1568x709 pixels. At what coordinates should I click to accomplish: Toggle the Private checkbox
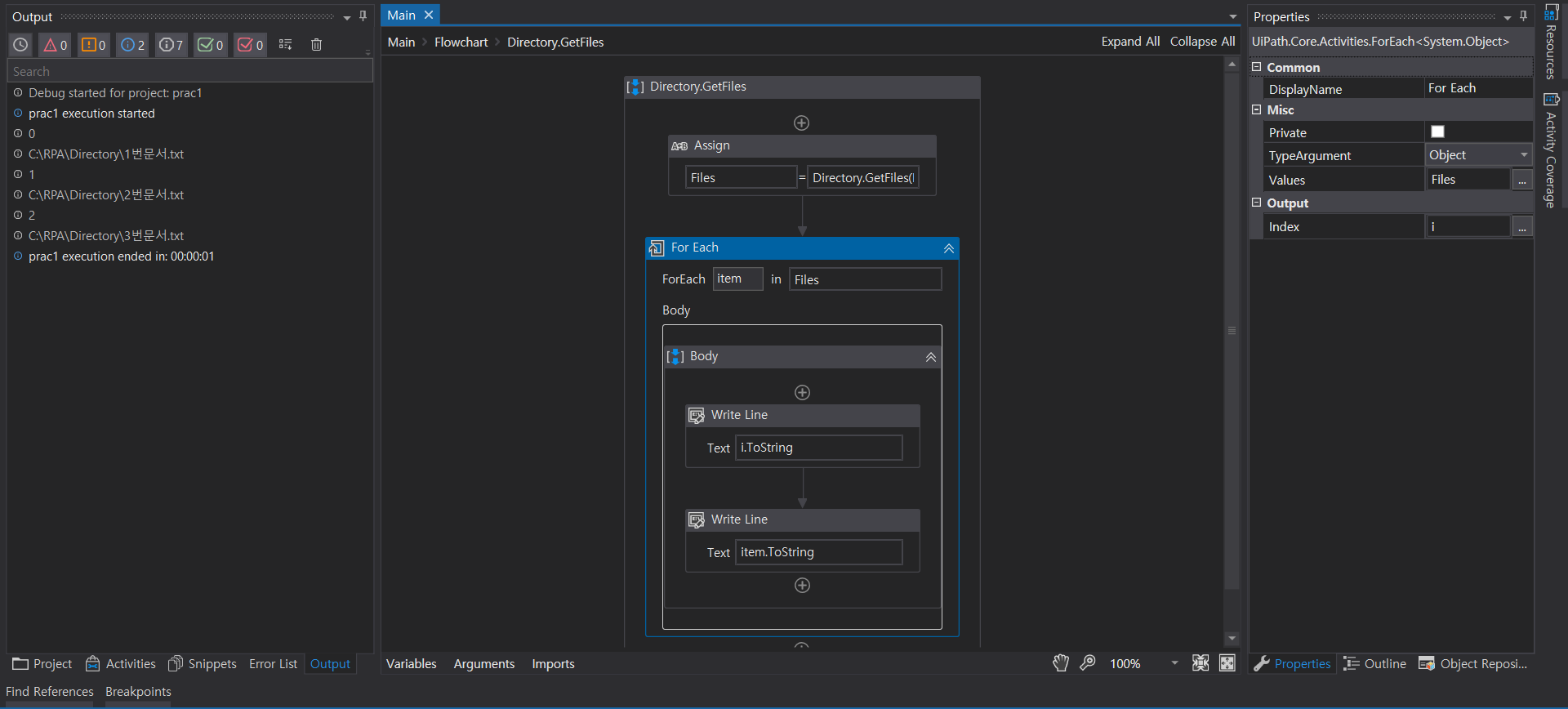pyautogui.click(x=1438, y=132)
